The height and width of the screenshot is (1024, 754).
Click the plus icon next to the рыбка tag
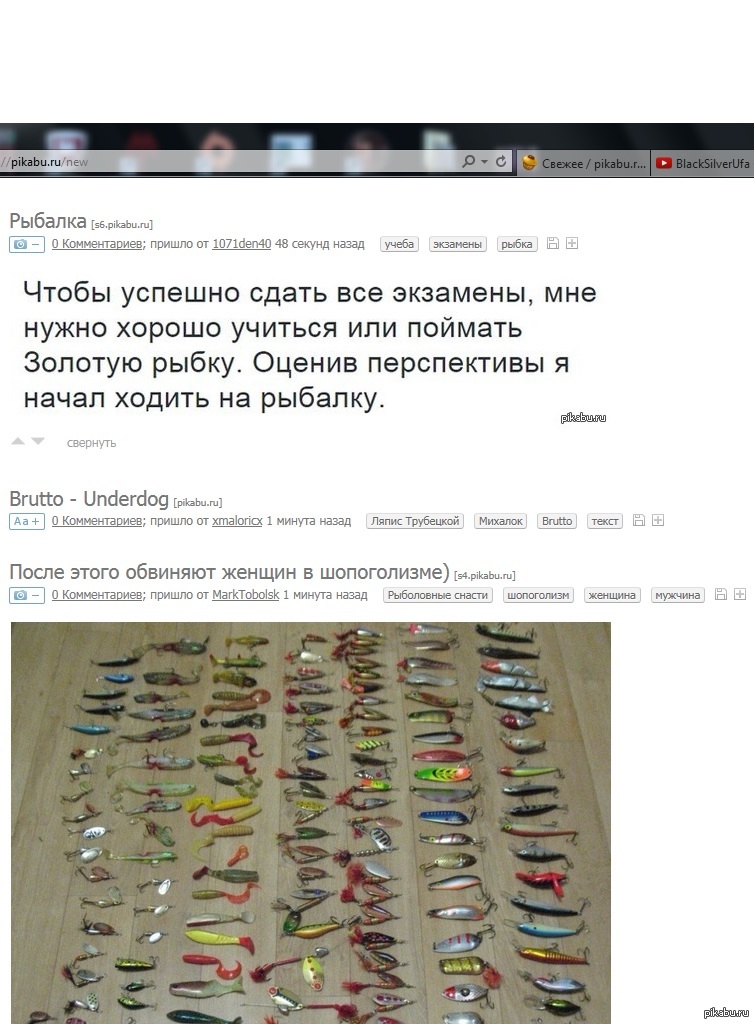pos(572,244)
